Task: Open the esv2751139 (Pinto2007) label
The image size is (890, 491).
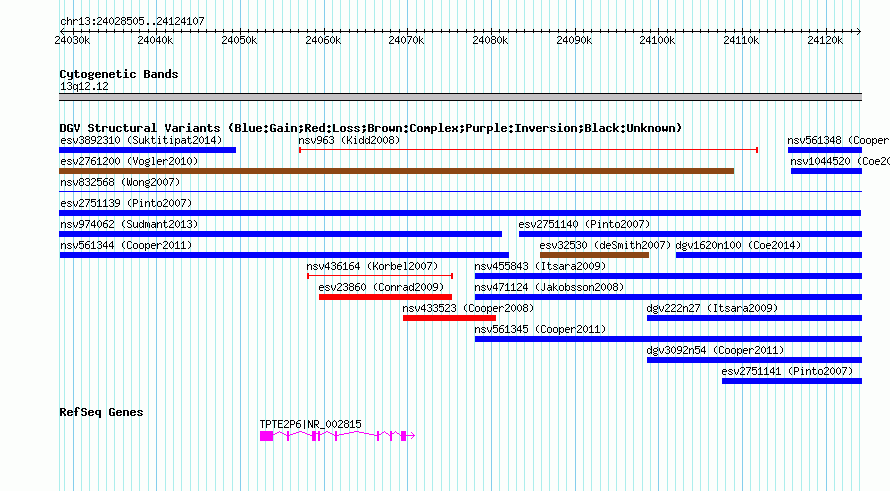Action: pyautogui.click(x=126, y=203)
